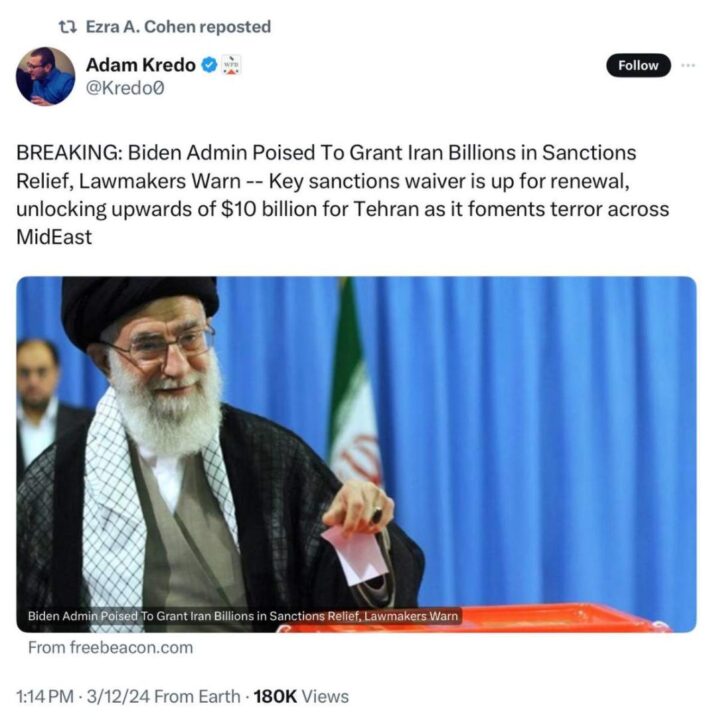Open Adam Kredo's profile avatar
The width and height of the screenshot is (717, 720).
coord(45,76)
